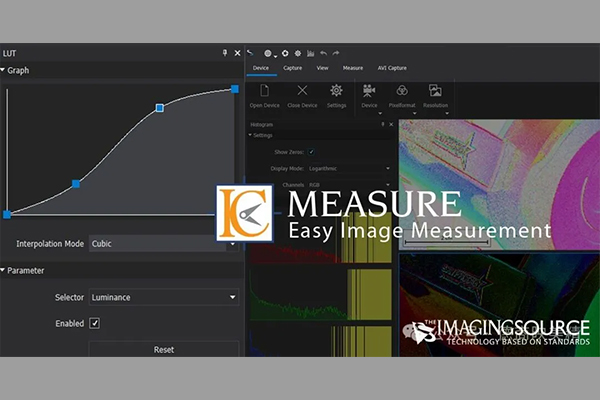Image resolution: width=600 pixels, height=400 pixels.
Task: Open the Channels RGB dropdown
Action: 349,184
